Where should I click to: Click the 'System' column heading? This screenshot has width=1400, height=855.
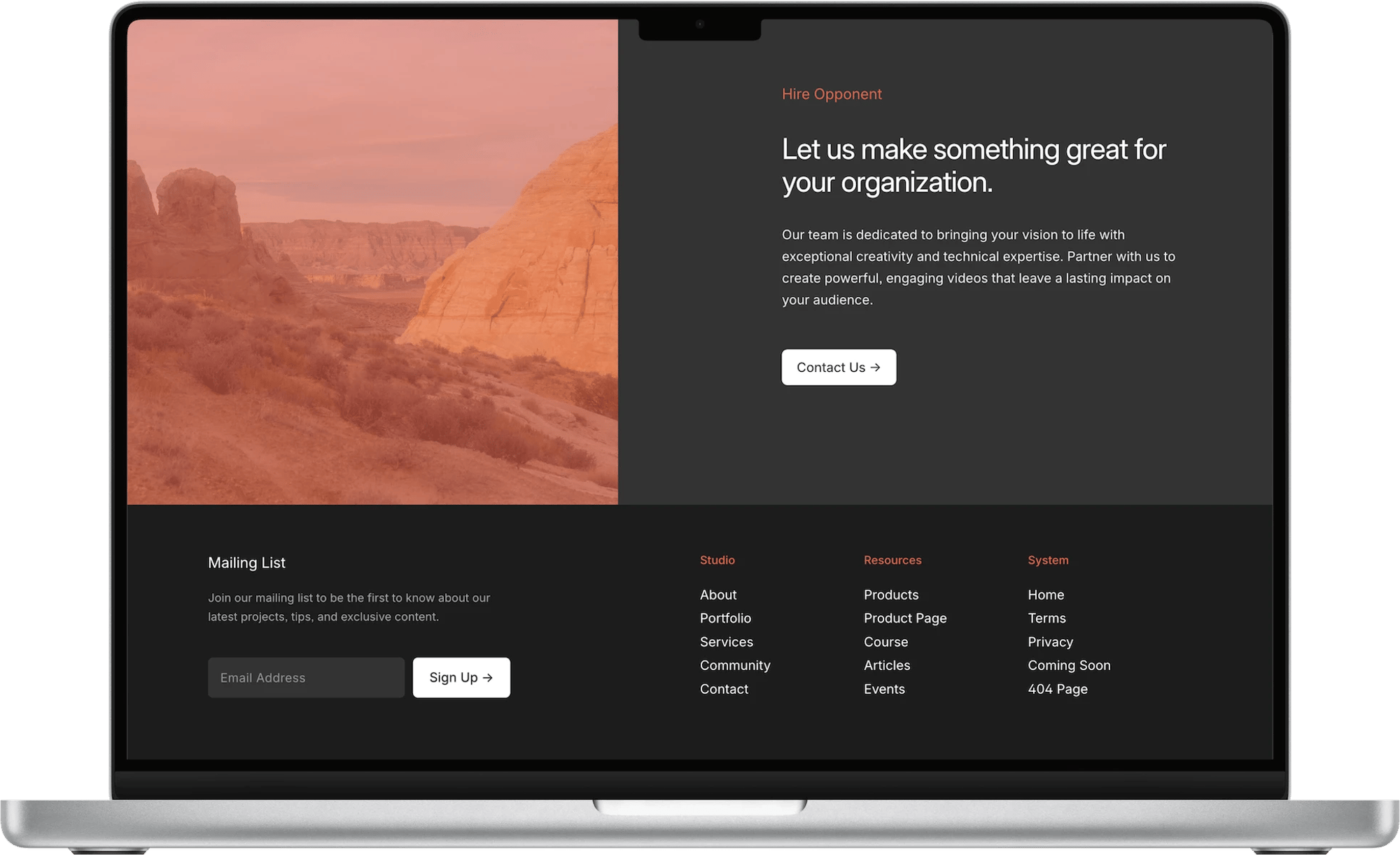(1048, 560)
